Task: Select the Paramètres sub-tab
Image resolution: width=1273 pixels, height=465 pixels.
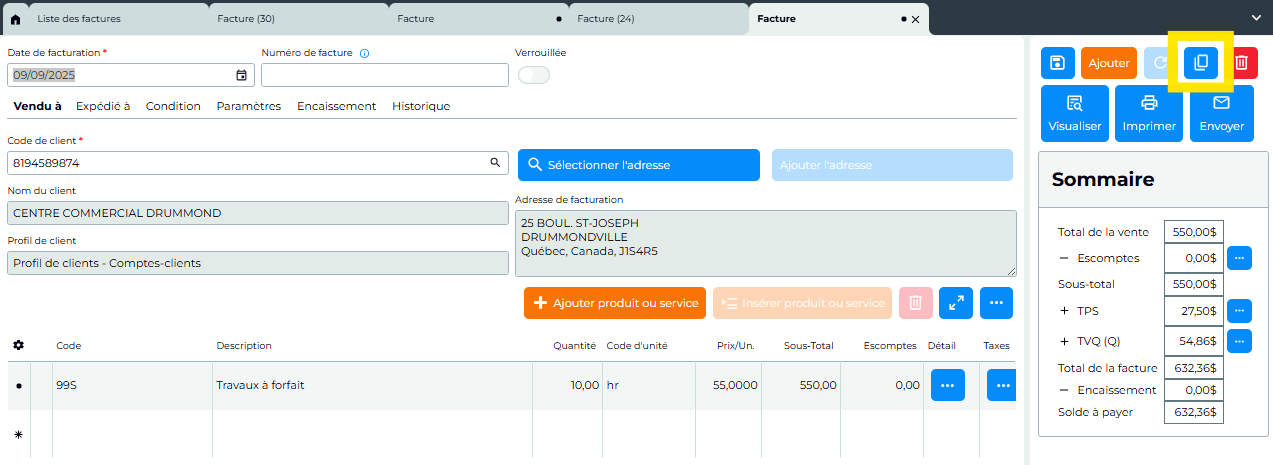Action: point(249,106)
